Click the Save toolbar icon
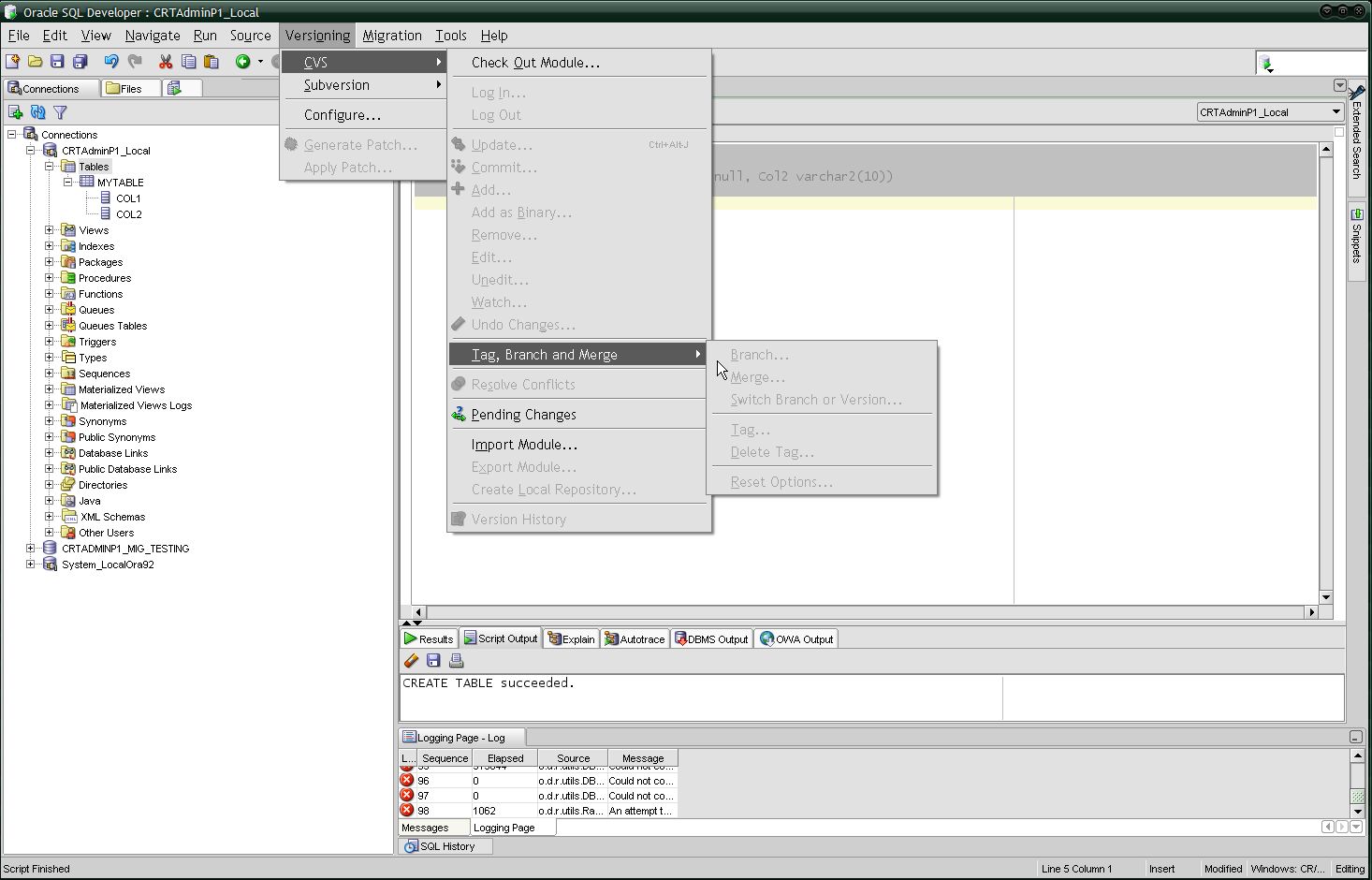The height and width of the screenshot is (880, 1372). click(x=57, y=62)
